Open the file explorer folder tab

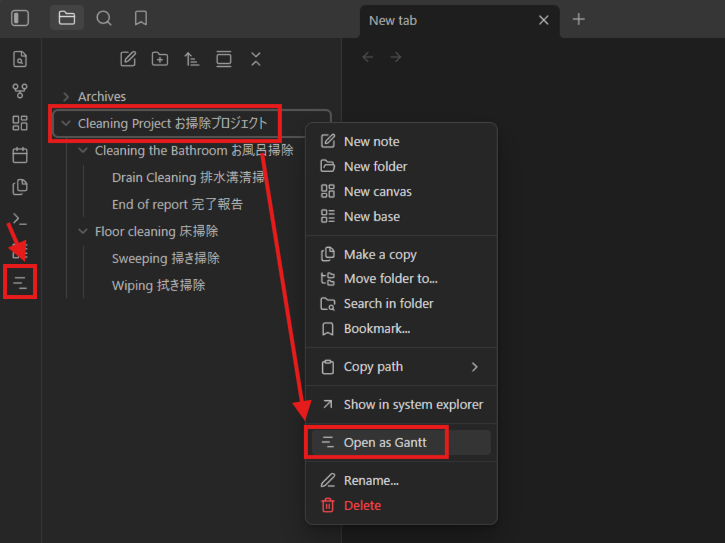click(x=67, y=19)
